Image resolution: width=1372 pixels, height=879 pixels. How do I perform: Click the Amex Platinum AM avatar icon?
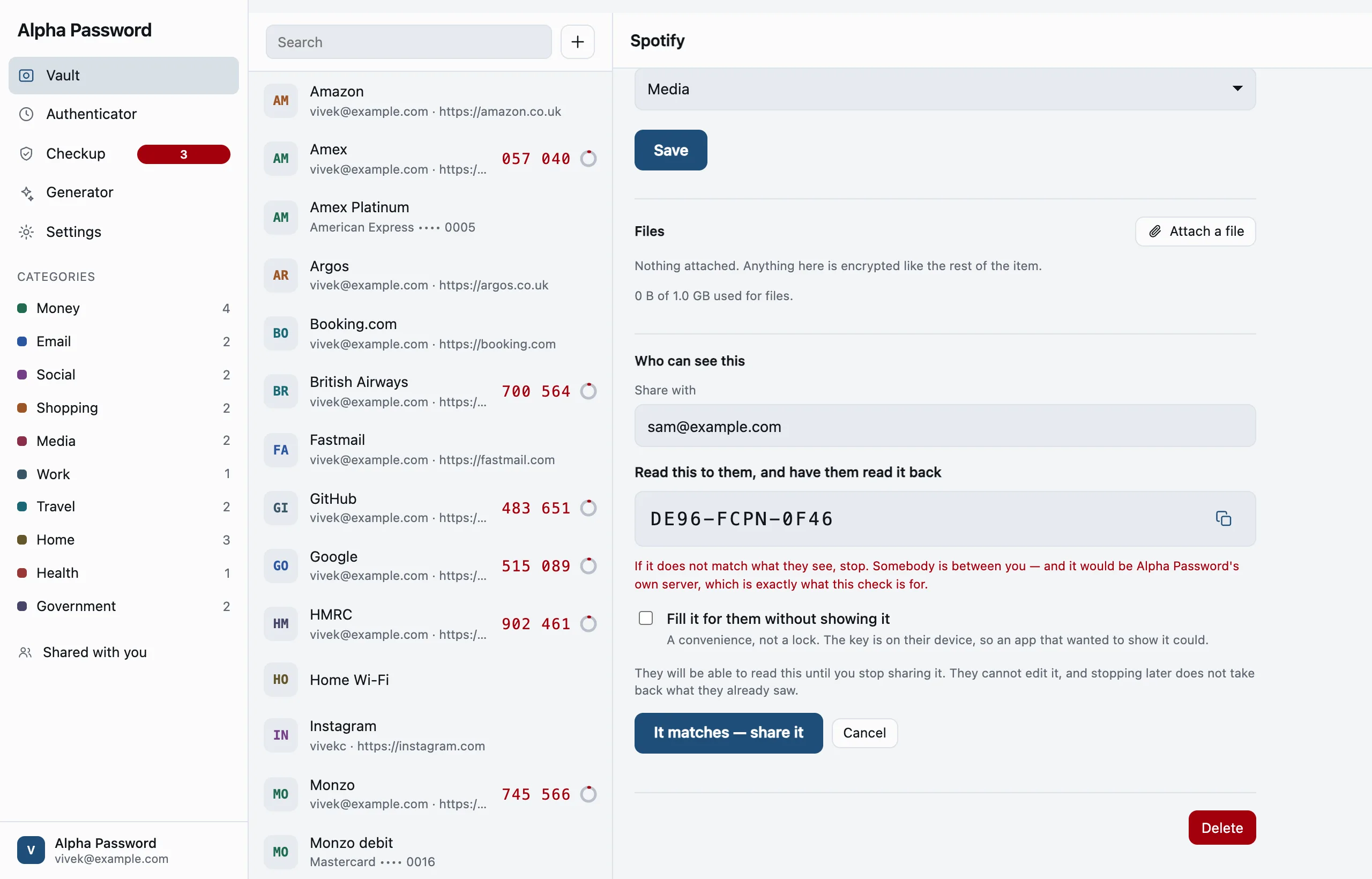tap(281, 218)
